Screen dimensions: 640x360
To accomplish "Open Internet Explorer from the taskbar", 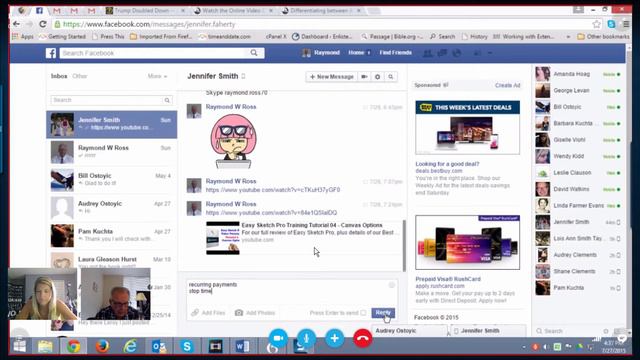I will [130, 347].
